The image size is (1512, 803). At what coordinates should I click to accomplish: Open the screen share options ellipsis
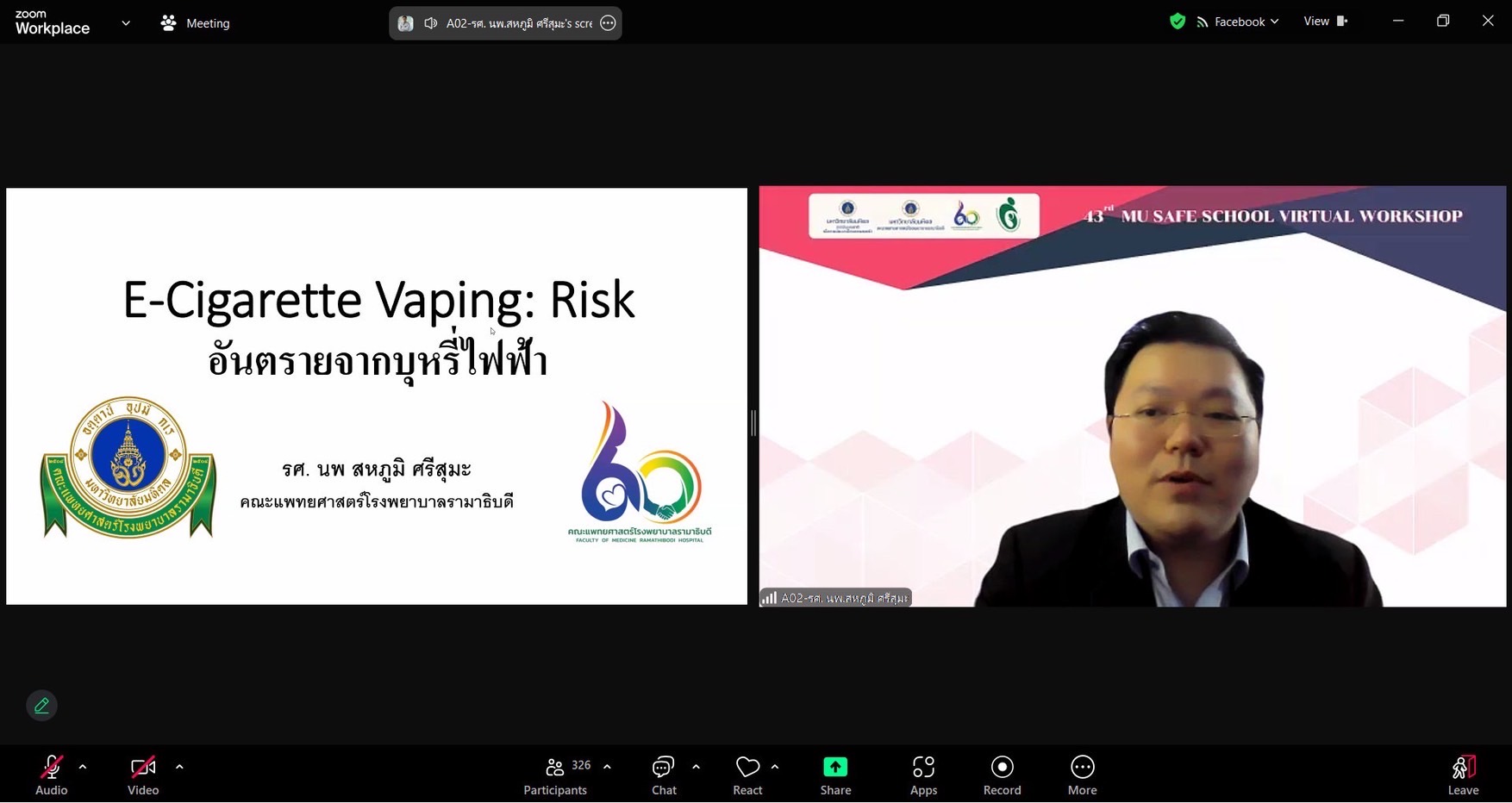[608, 23]
